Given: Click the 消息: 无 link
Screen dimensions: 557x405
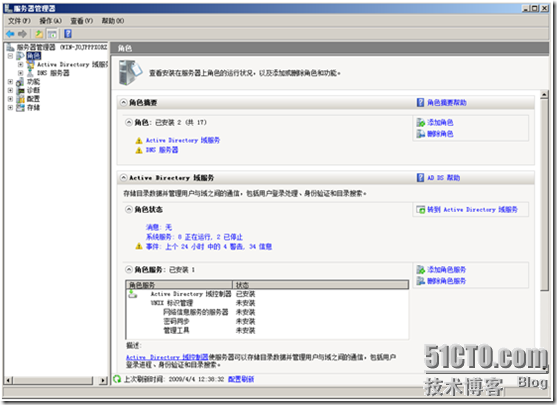Looking at the screenshot, I should (159, 227).
